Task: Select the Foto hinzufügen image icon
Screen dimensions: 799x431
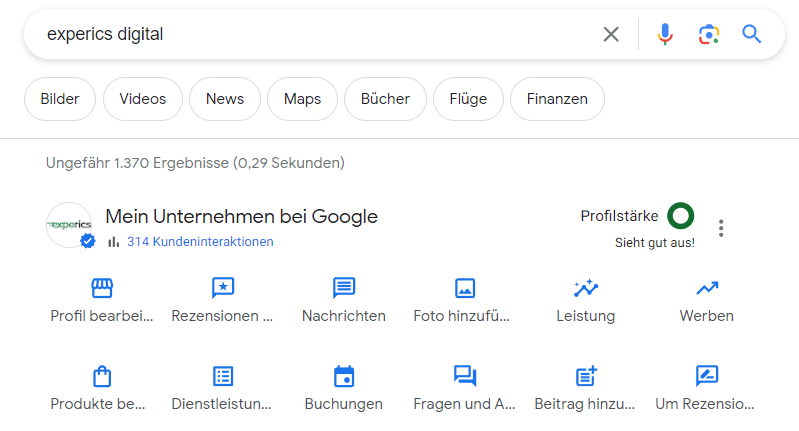Action: pos(465,288)
